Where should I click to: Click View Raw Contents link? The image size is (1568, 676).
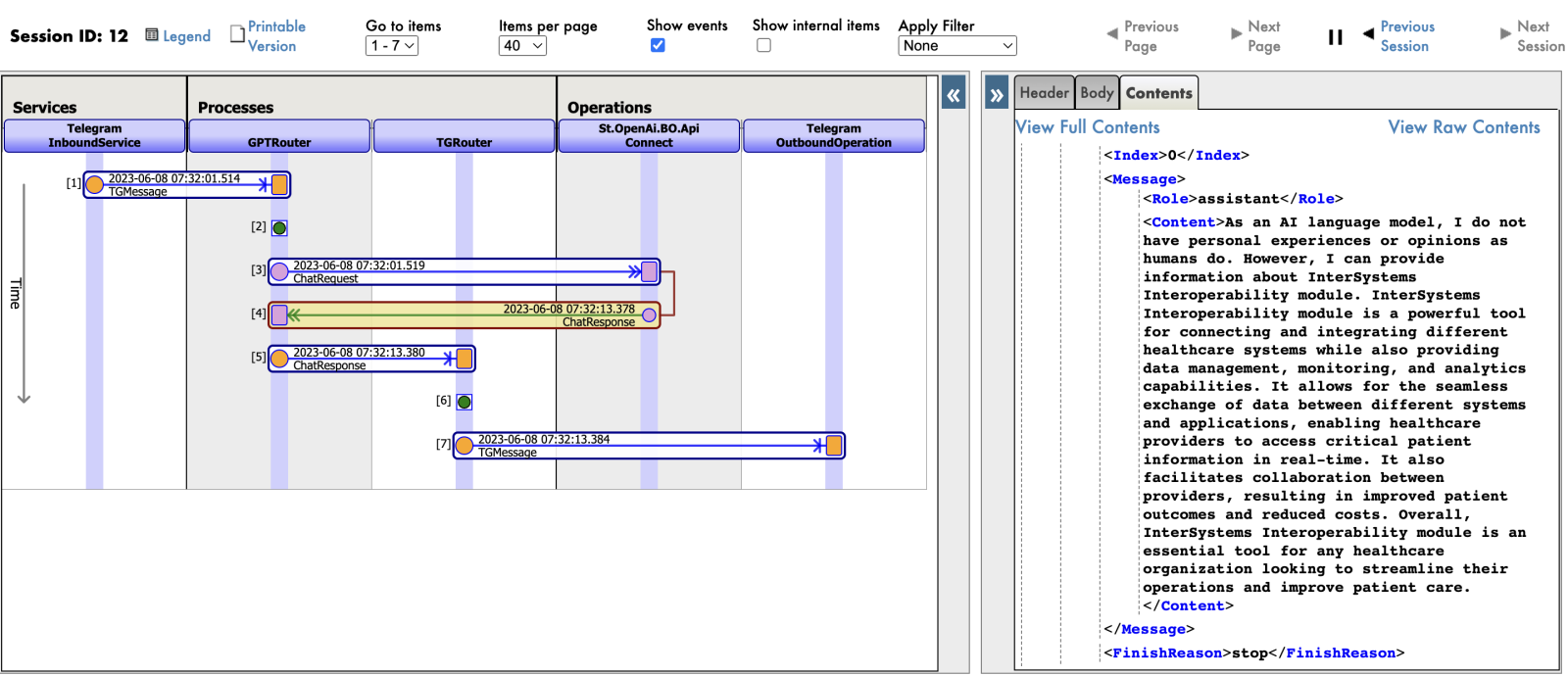tap(1463, 127)
